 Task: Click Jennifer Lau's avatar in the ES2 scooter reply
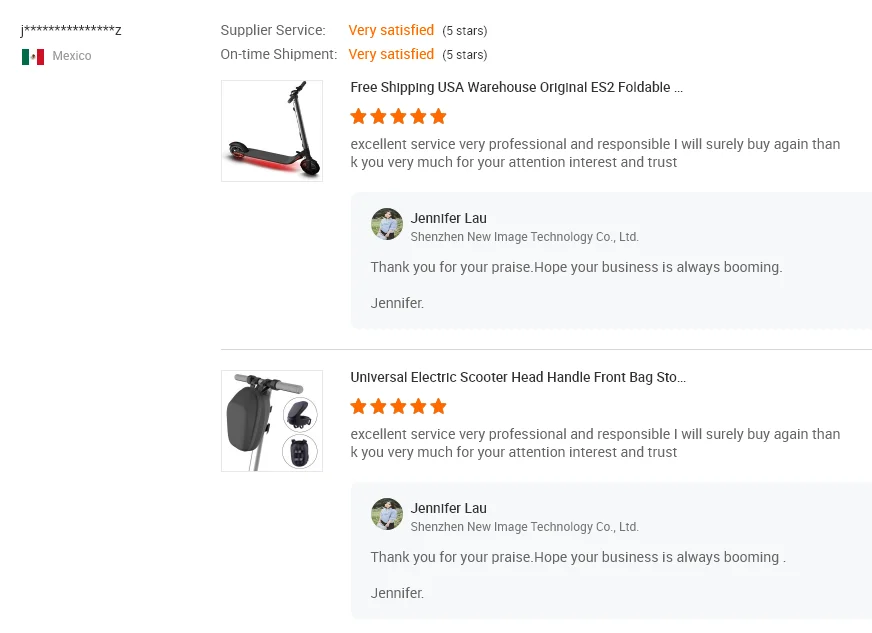[x=387, y=225]
